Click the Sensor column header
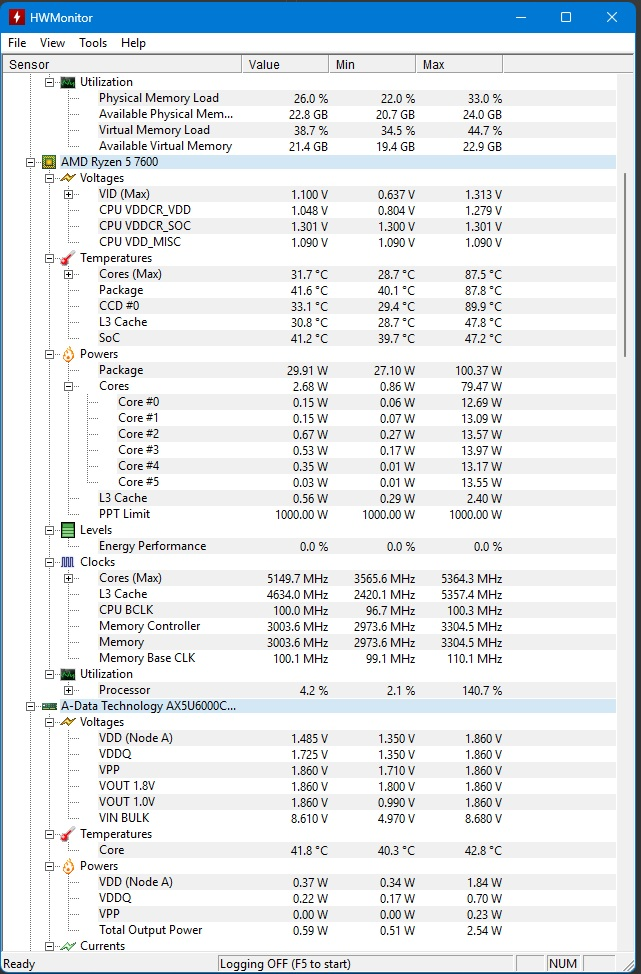This screenshot has height=974, width=641. click(x=122, y=65)
